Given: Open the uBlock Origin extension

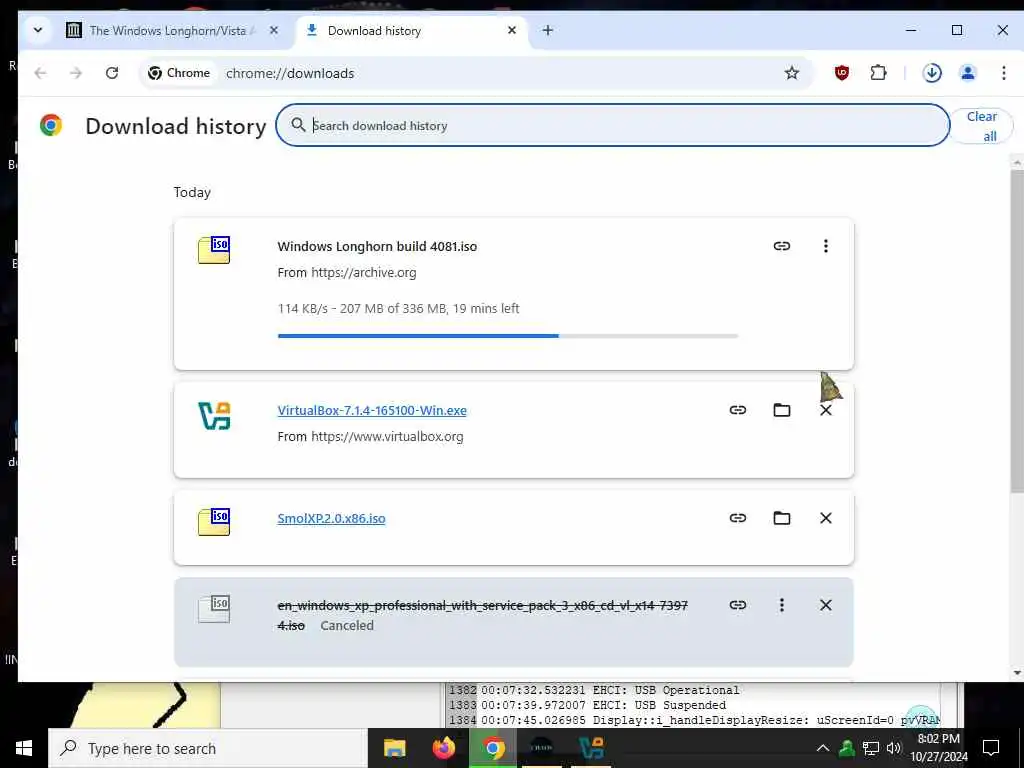Looking at the screenshot, I should coord(842,73).
